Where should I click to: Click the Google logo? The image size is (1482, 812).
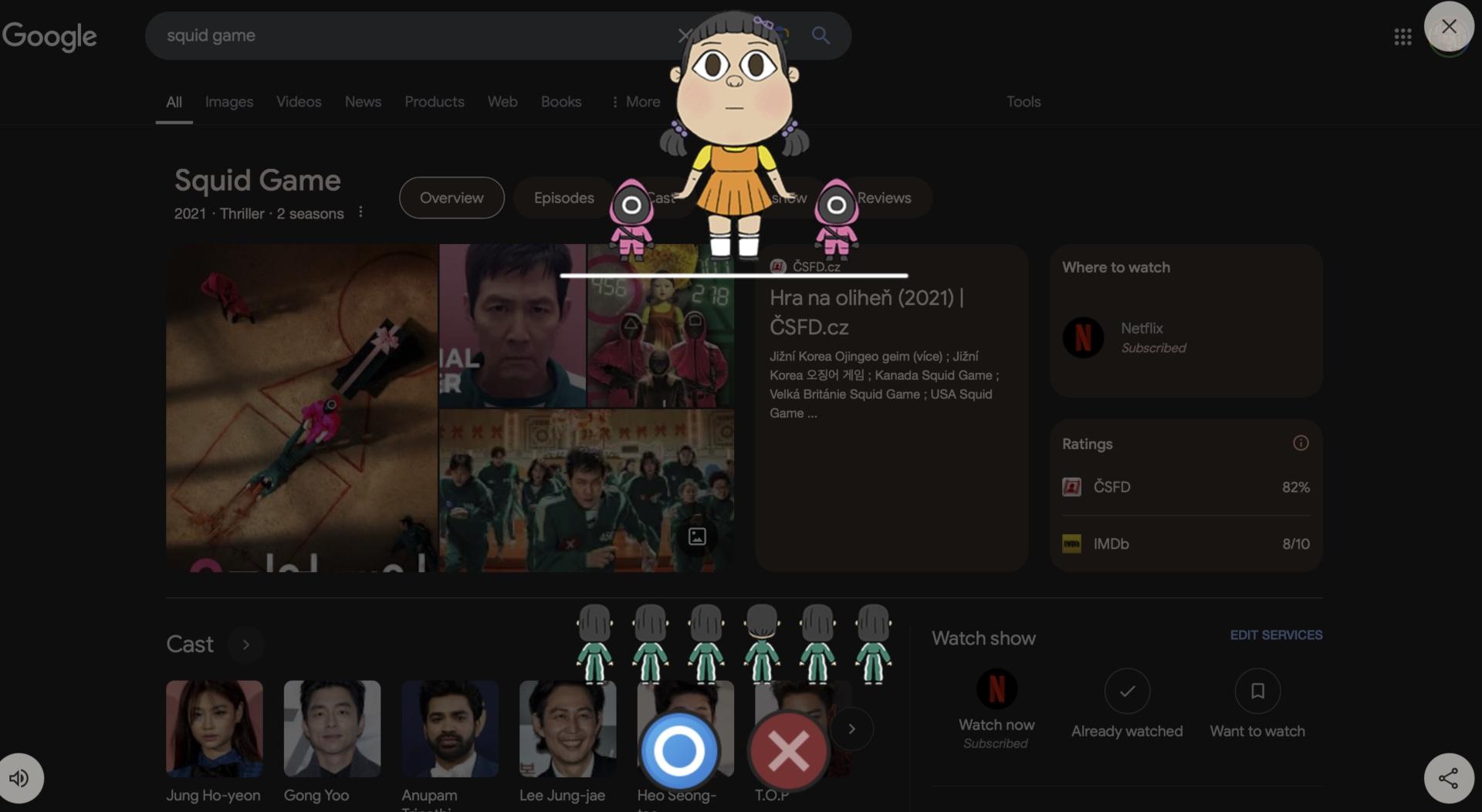pyautogui.click(x=49, y=36)
